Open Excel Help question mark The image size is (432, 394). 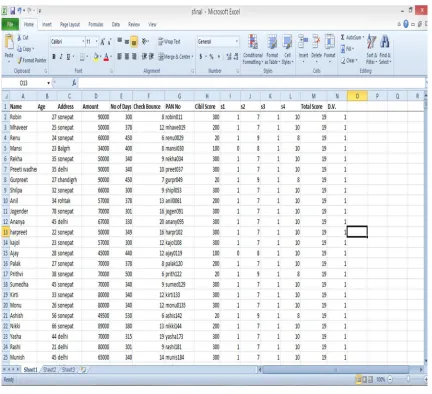406,24
